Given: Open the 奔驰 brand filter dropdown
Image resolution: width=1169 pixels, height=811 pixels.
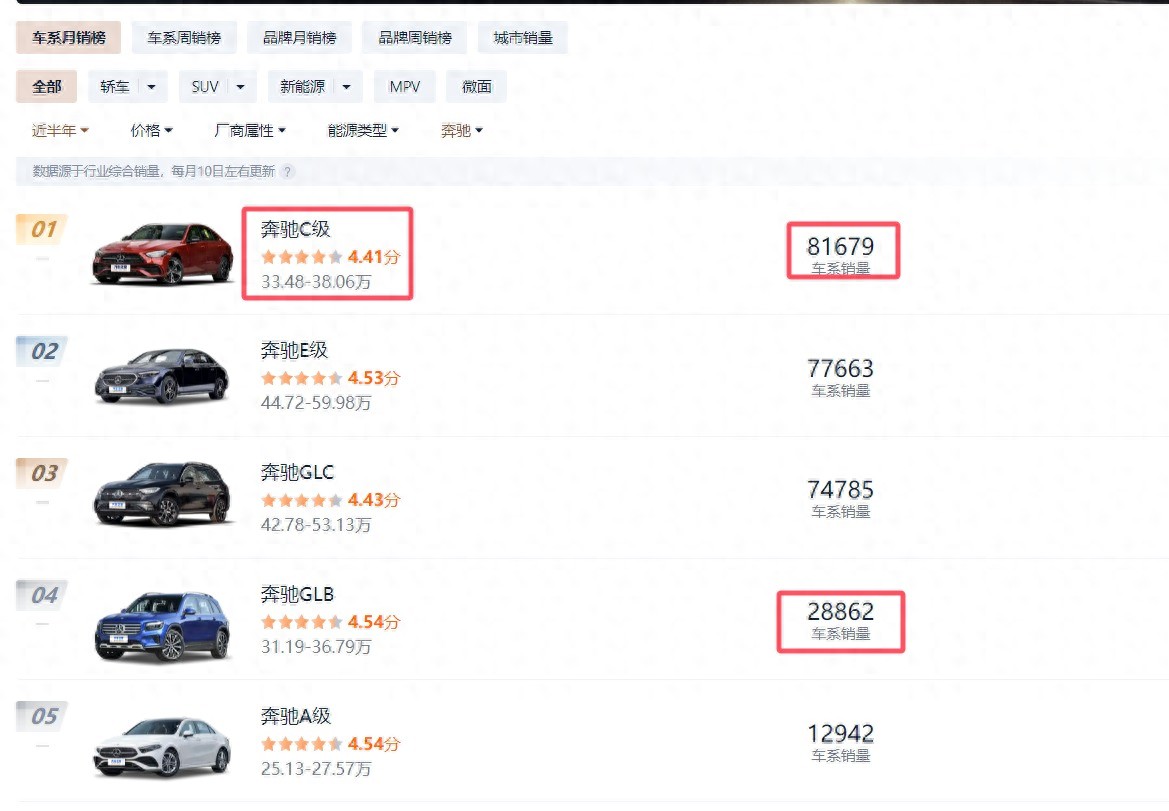Looking at the screenshot, I should (x=462, y=131).
